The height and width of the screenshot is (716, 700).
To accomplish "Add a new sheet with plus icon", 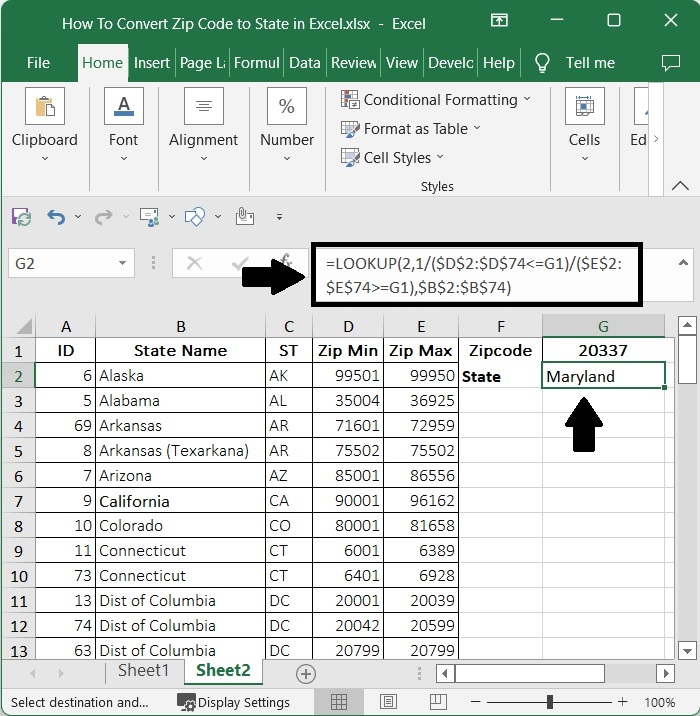I will click(x=306, y=673).
